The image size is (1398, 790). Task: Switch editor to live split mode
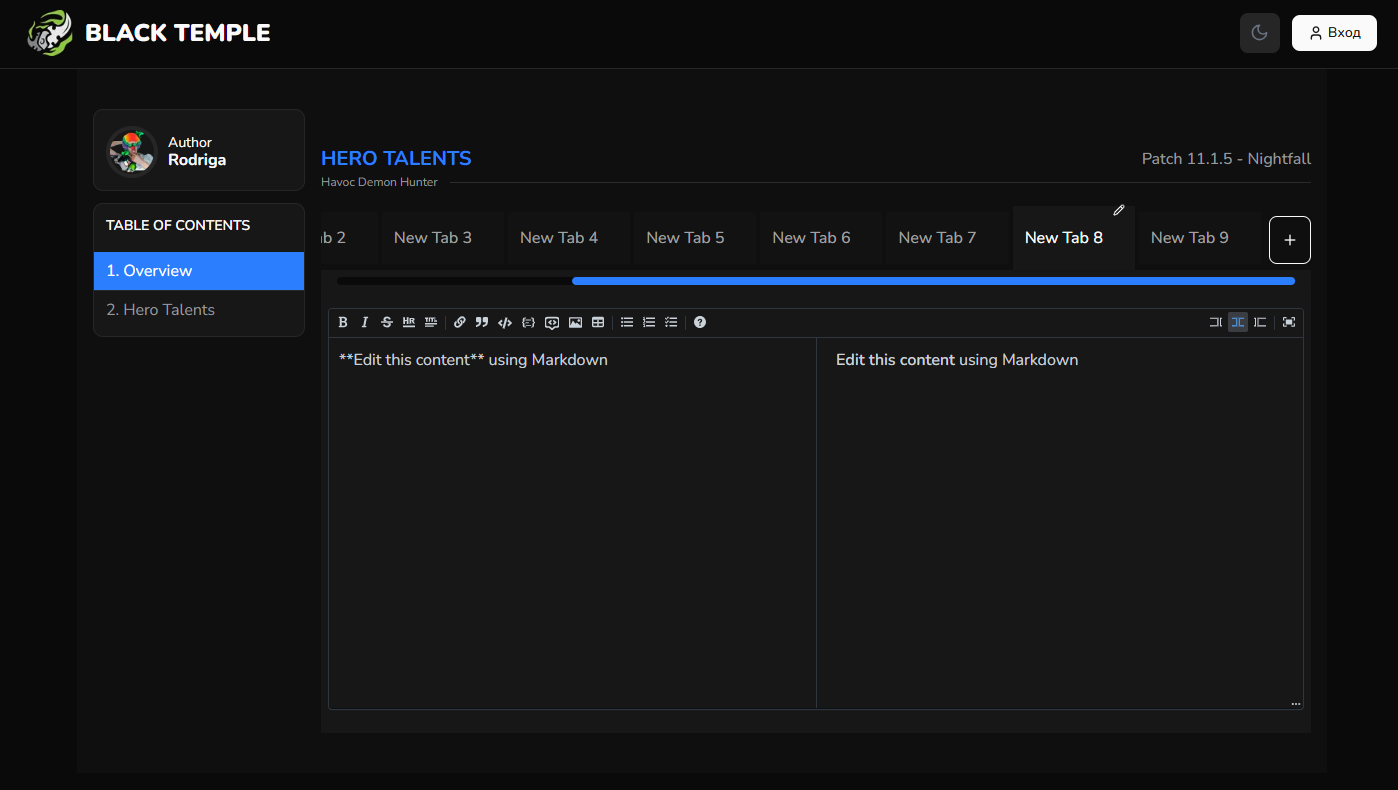coord(1238,322)
